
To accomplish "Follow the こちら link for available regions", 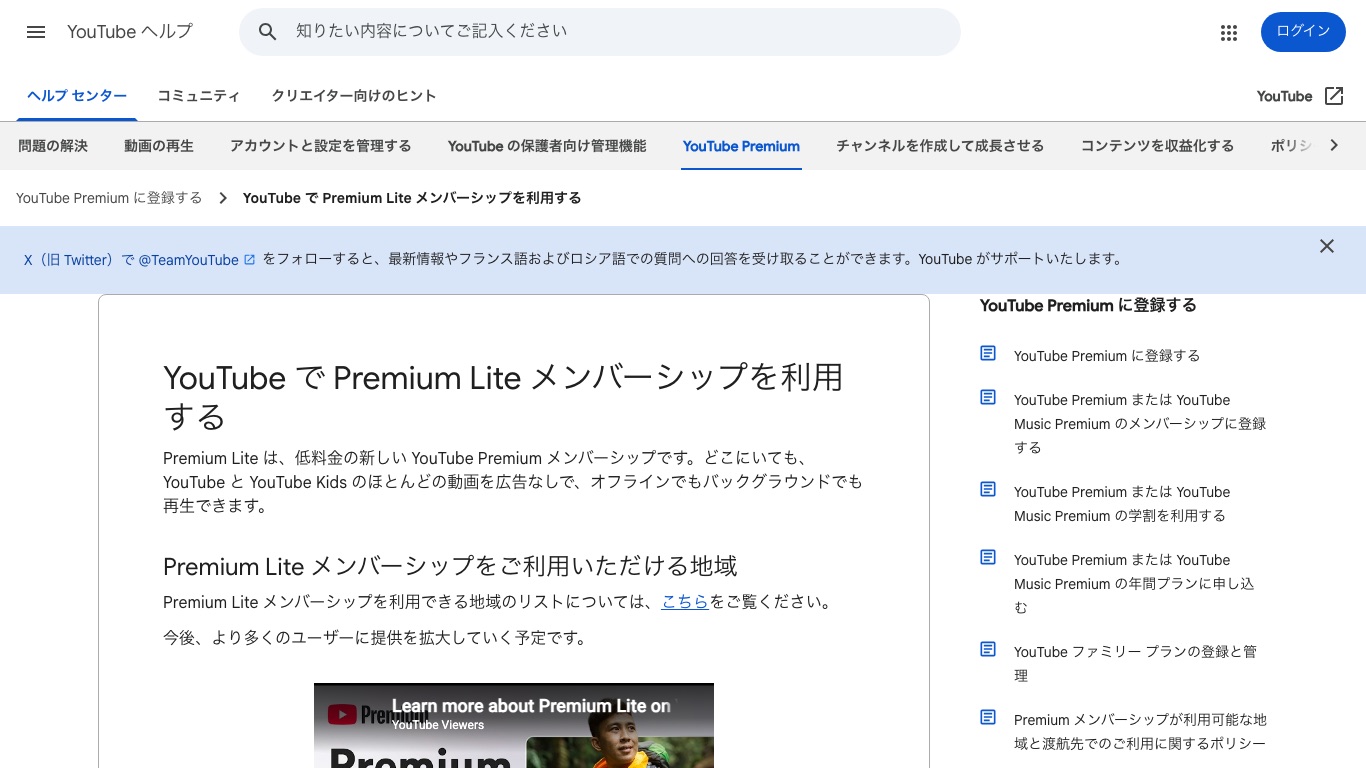I will 685,602.
